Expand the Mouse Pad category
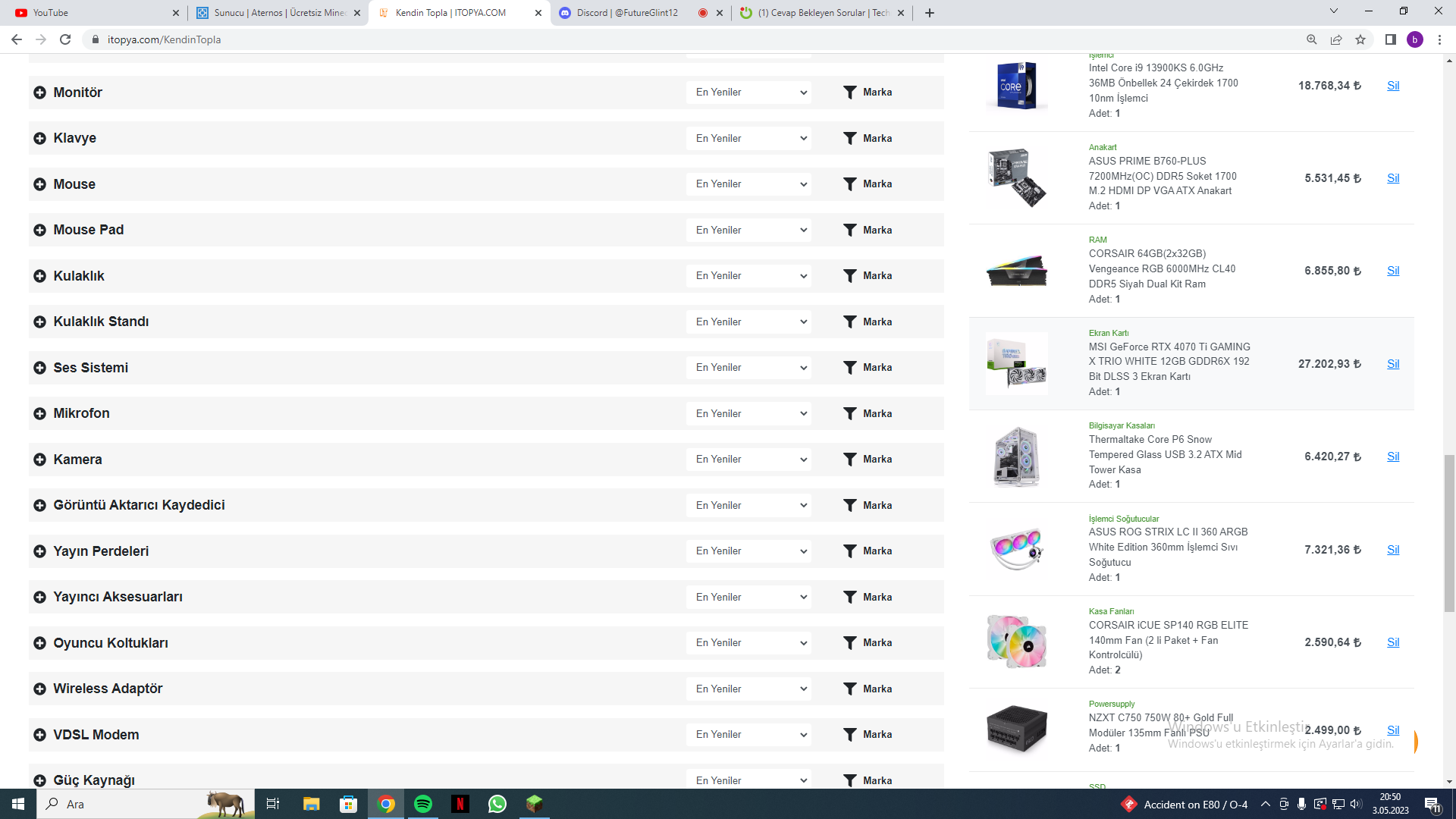Screen dimensions: 1456x819 [39, 230]
